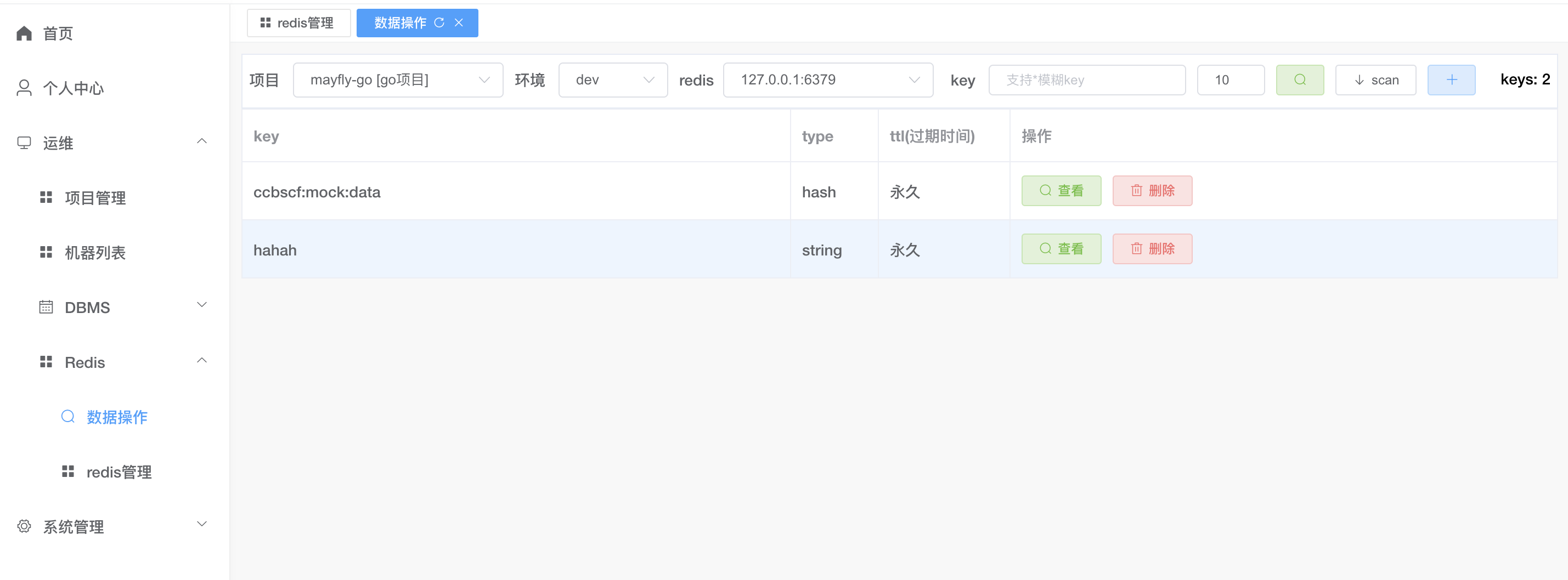Click the sidebar redis管理 grid icon

67,471
